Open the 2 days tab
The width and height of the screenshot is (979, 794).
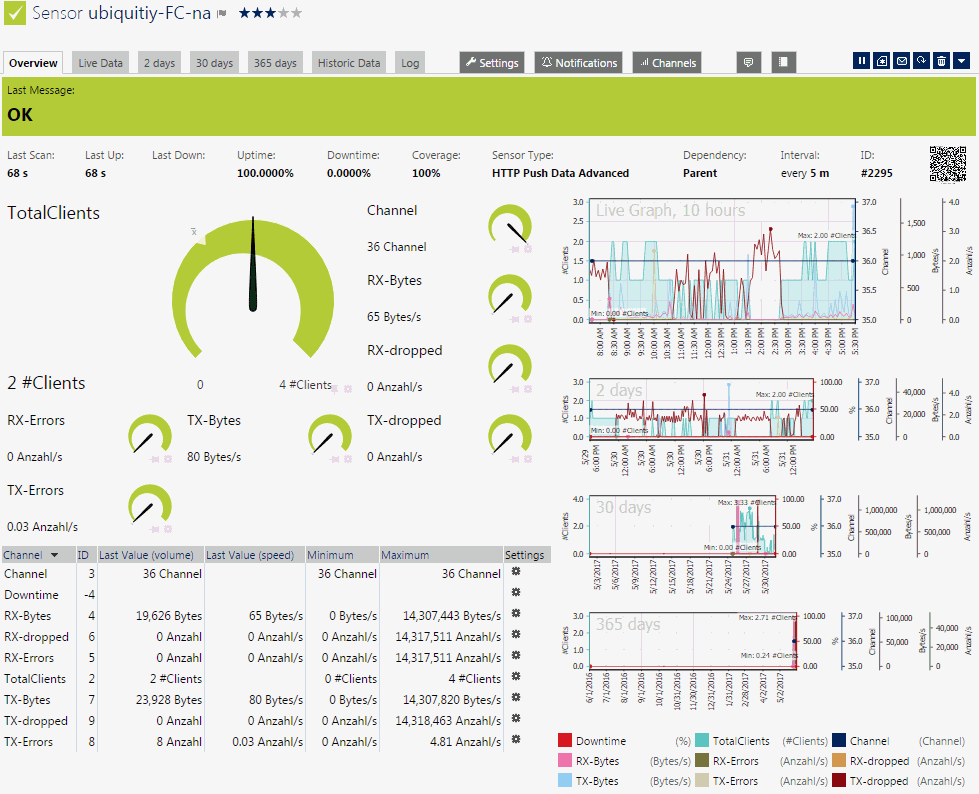pos(159,63)
